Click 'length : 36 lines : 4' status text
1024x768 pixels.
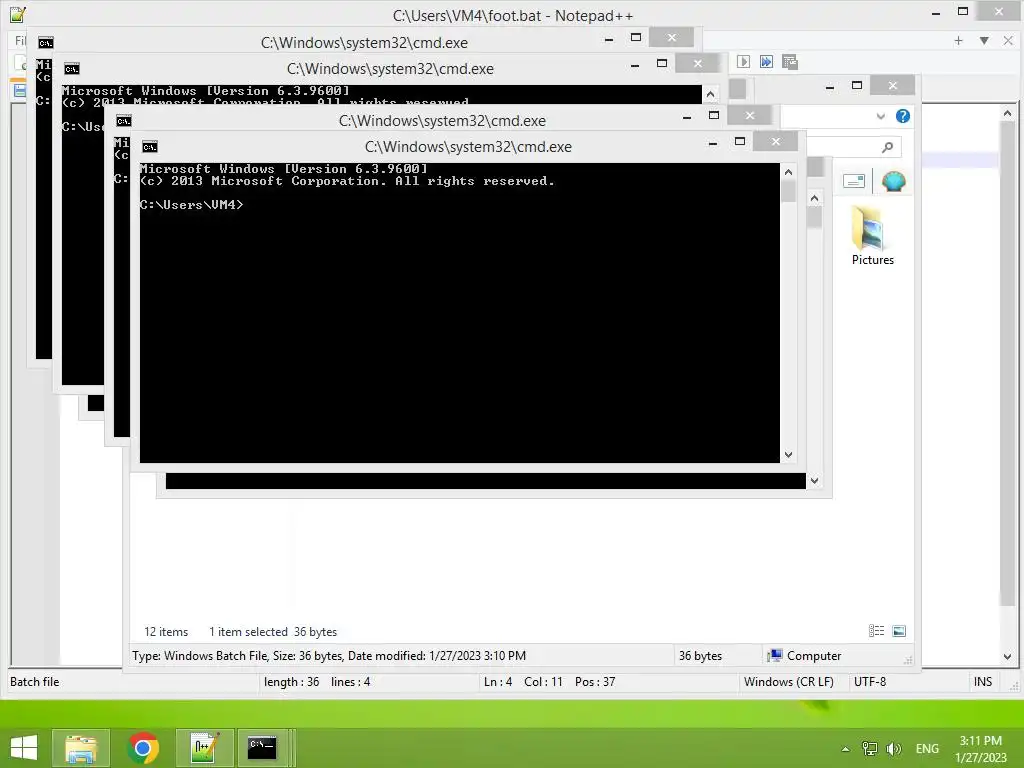317,682
